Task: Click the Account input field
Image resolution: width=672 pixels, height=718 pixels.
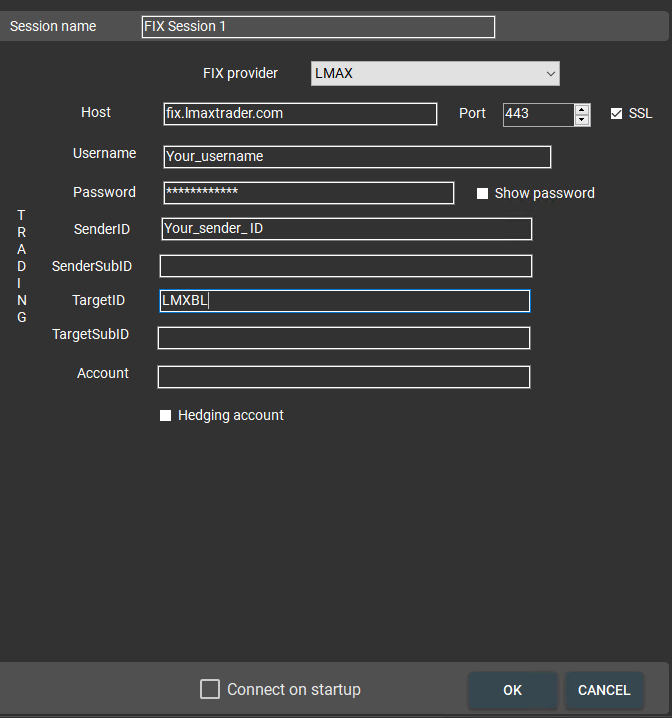Action: [344, 377]
